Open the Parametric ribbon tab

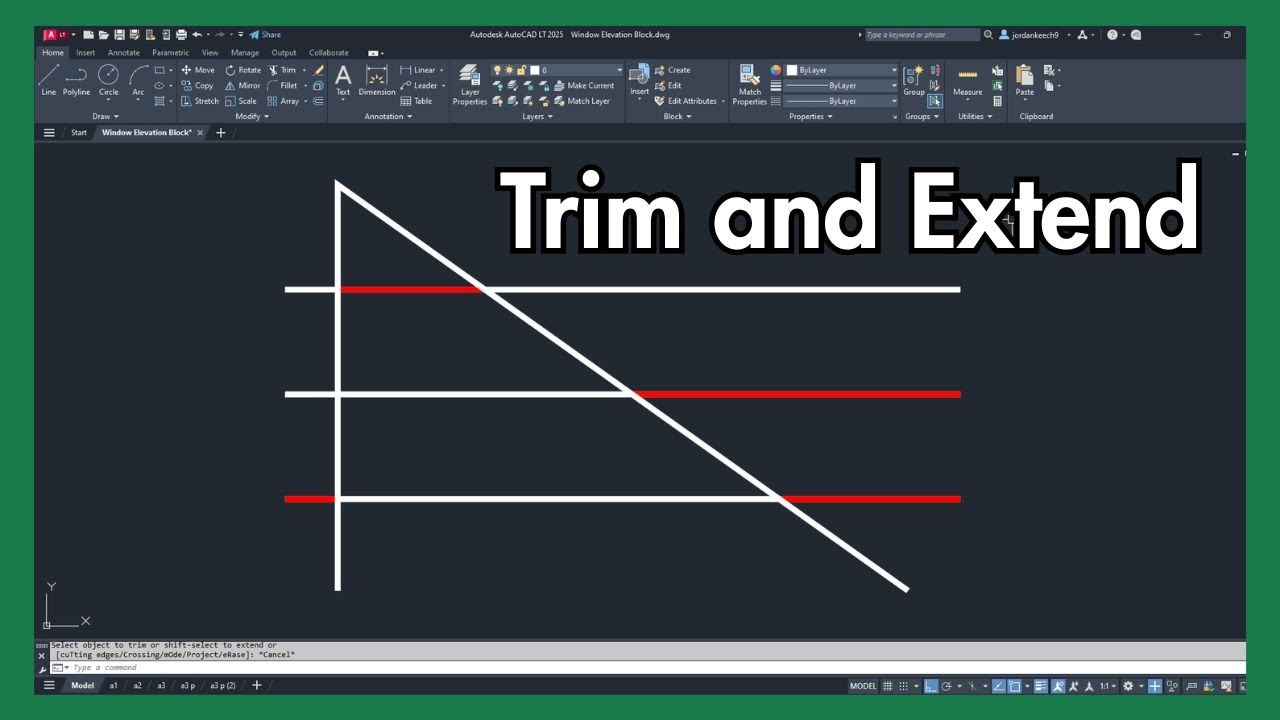pos(171,52)
